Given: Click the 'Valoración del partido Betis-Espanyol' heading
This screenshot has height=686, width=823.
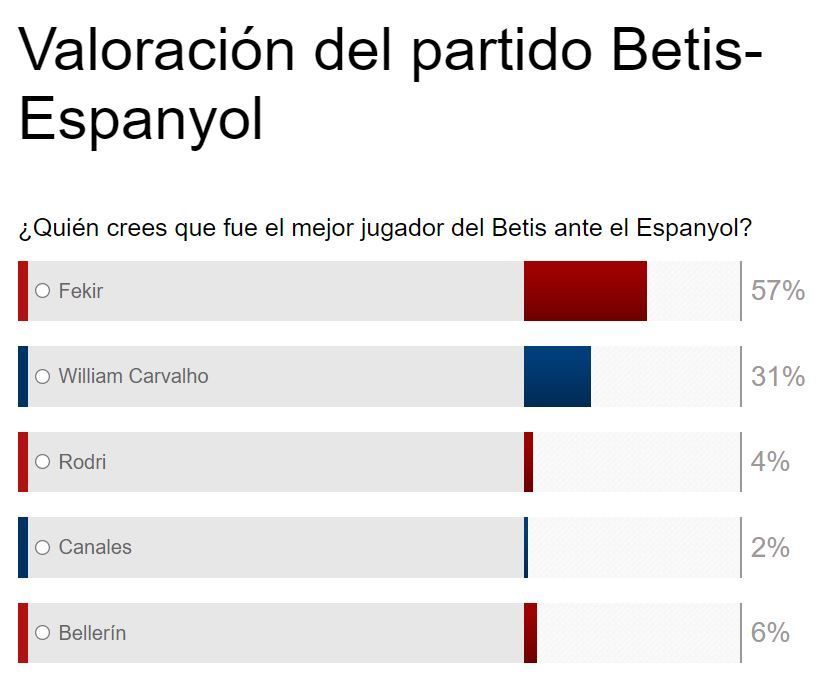Looking at the screenshot, I should click(390, 85).
